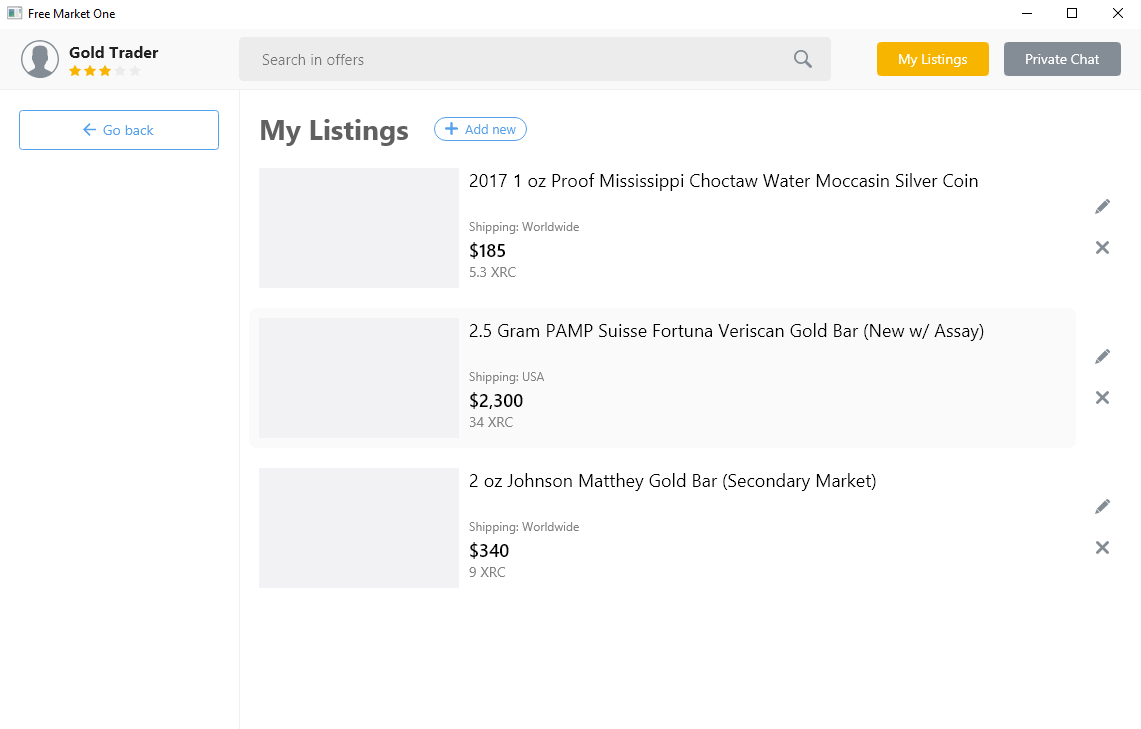This screenshot has width=1141, height=729.
Task: Maximize the Free Market One window
Action: pyautogui.click(x=1072, y=13)
